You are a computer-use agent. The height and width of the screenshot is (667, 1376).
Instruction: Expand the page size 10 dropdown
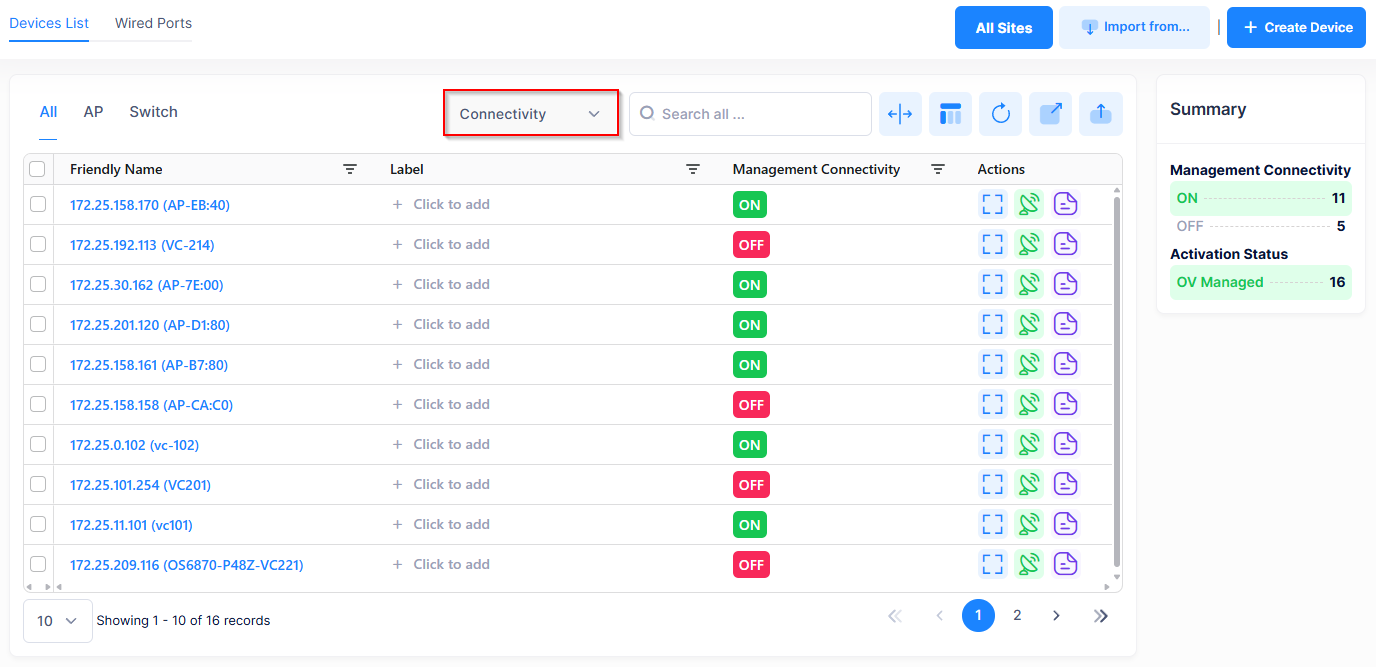click(x=57, y=621)
